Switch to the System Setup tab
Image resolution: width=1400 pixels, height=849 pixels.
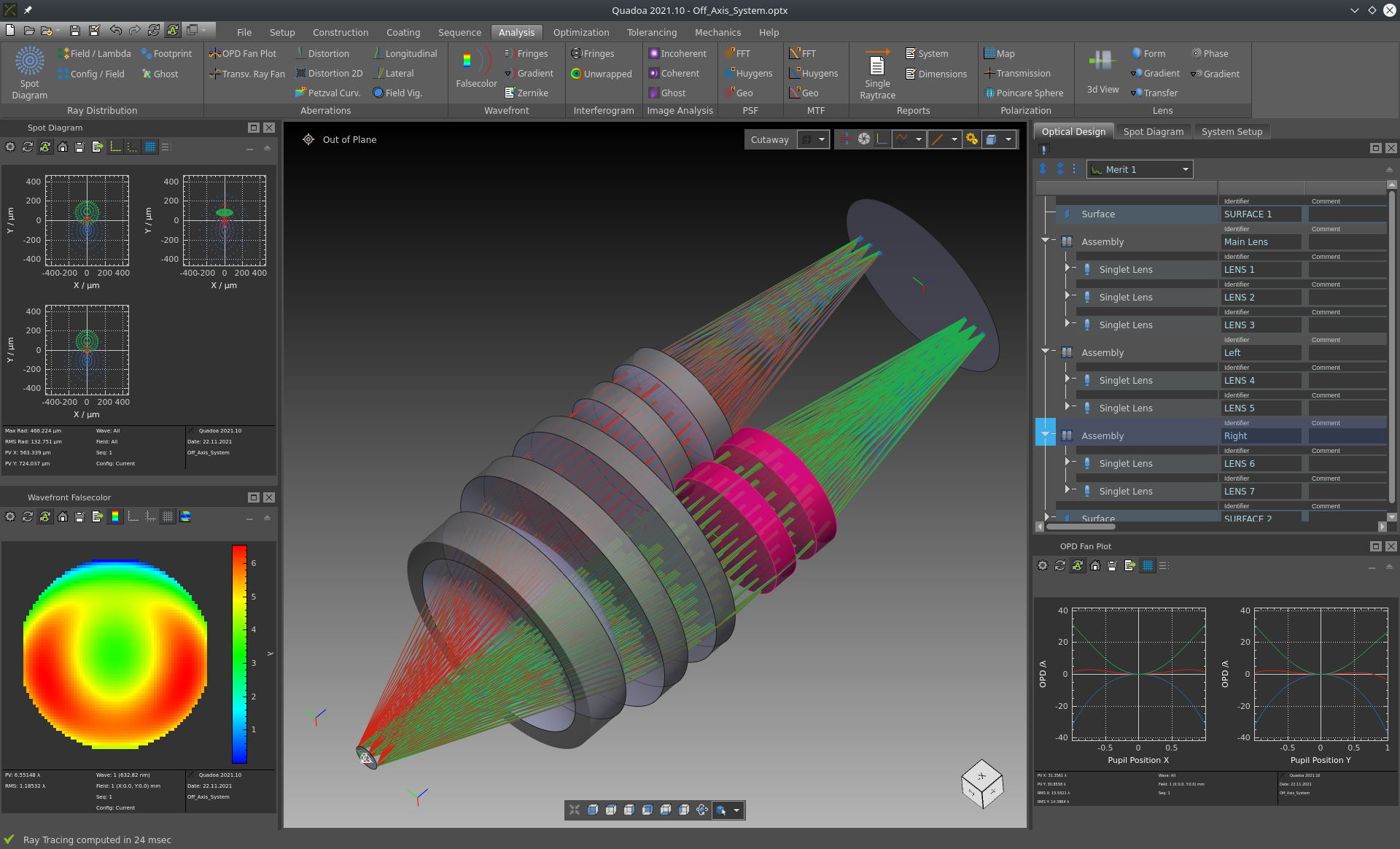tap(1232, 131)
